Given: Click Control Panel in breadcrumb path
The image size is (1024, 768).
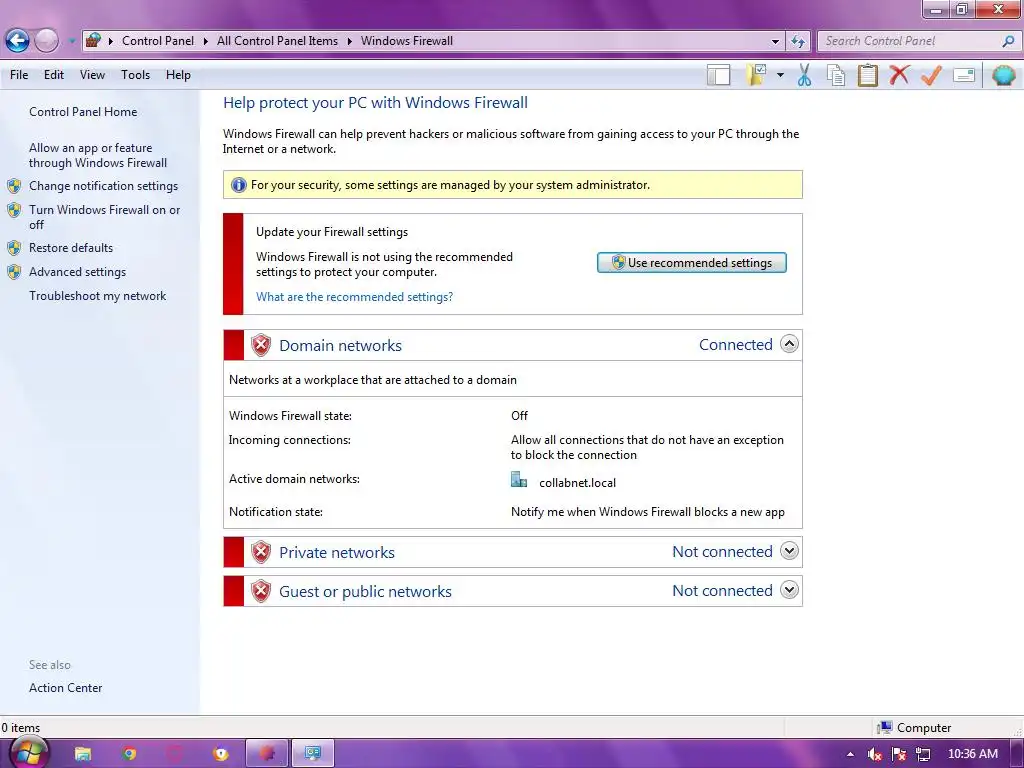Looking at the screenshot, I should point(157,41).
